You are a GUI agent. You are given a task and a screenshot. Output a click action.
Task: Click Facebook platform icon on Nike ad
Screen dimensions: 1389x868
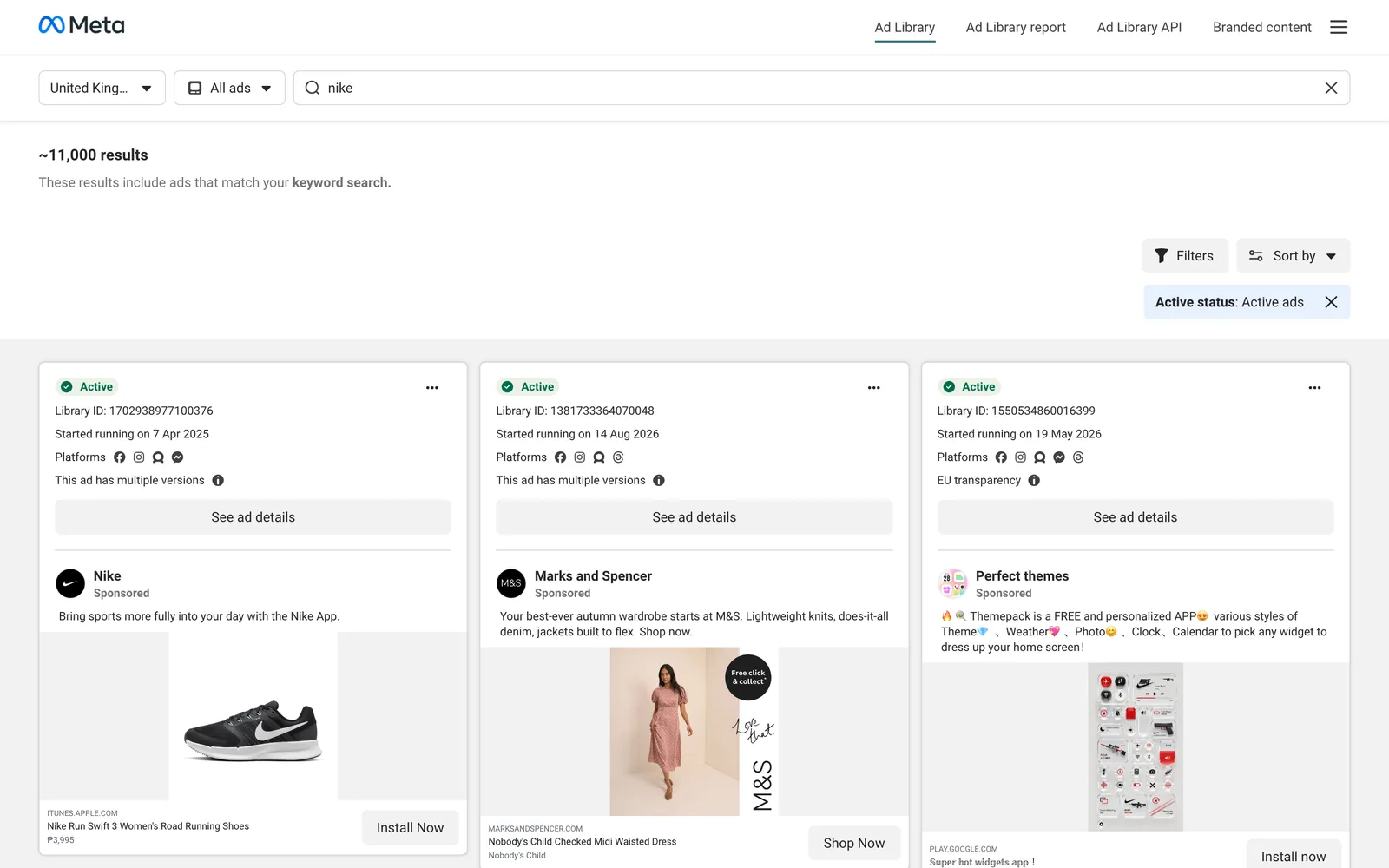tap(120, 457)
